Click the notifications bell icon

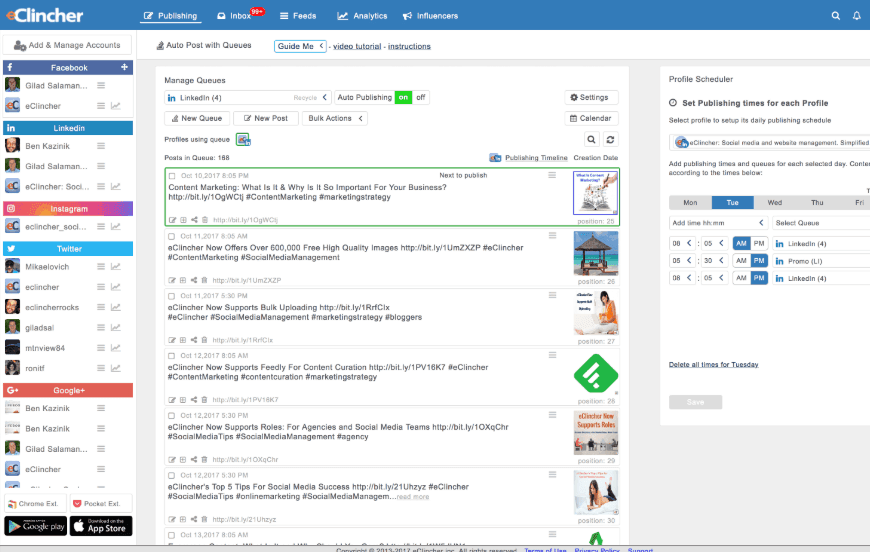click(856, 16)
